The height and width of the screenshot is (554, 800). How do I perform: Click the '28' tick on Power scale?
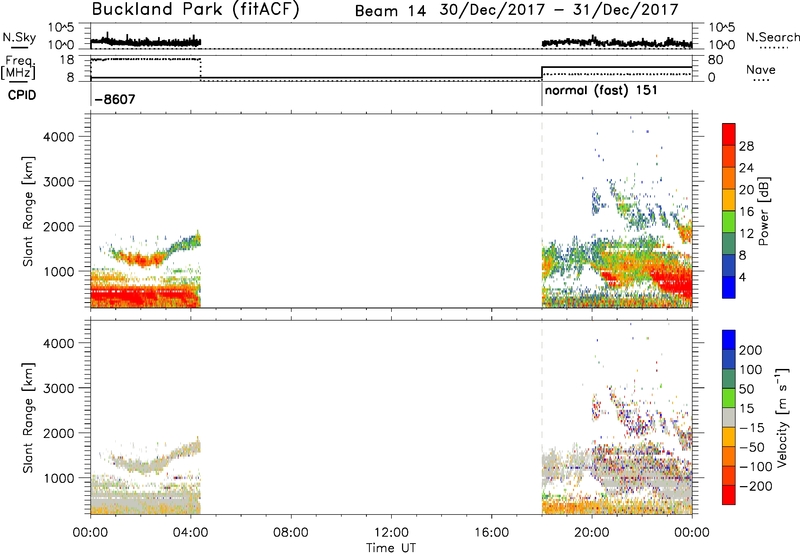click(746, 146)
